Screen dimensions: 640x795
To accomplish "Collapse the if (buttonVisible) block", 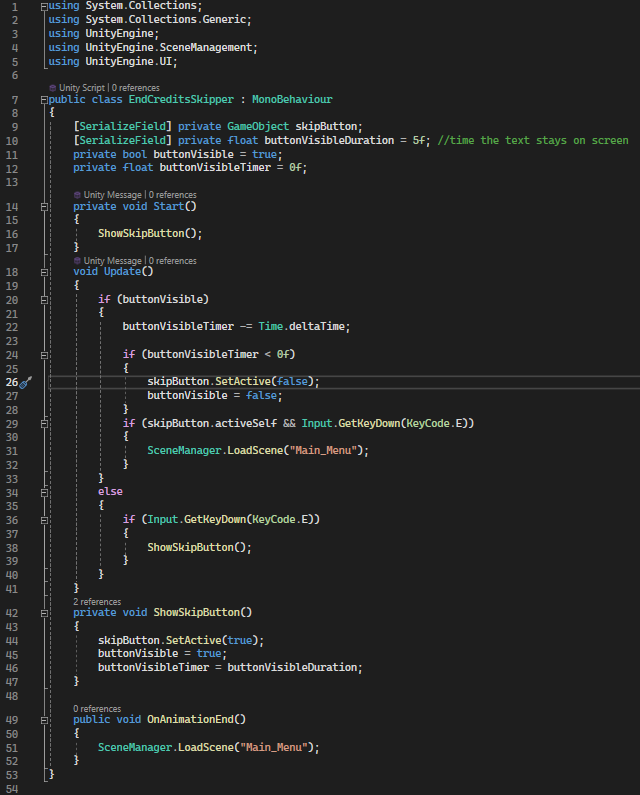I will pyautogui.click(x=44, y=300).
